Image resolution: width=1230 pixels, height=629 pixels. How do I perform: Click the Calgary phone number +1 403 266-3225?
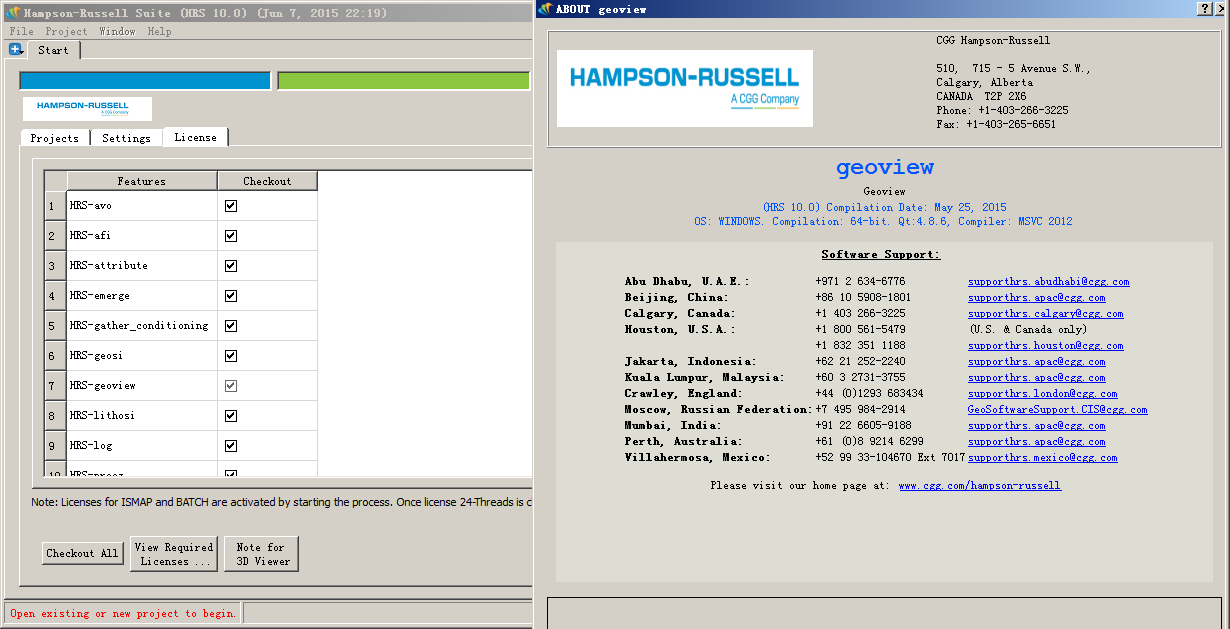(x=860, y=314)
